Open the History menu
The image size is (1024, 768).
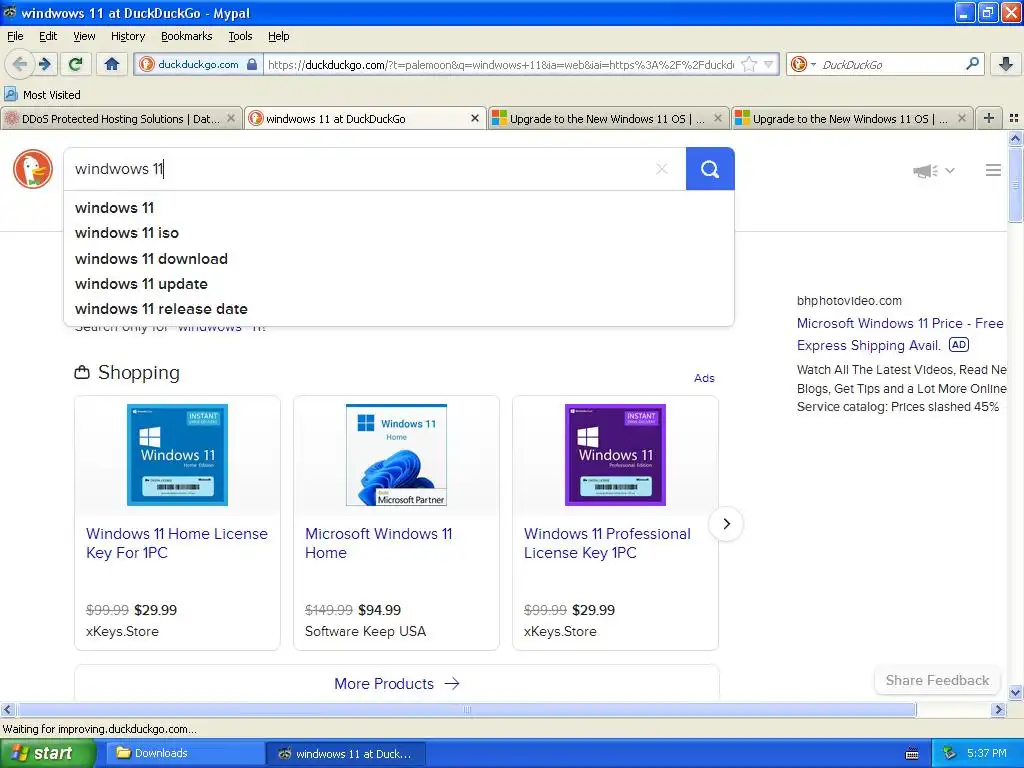127,36
